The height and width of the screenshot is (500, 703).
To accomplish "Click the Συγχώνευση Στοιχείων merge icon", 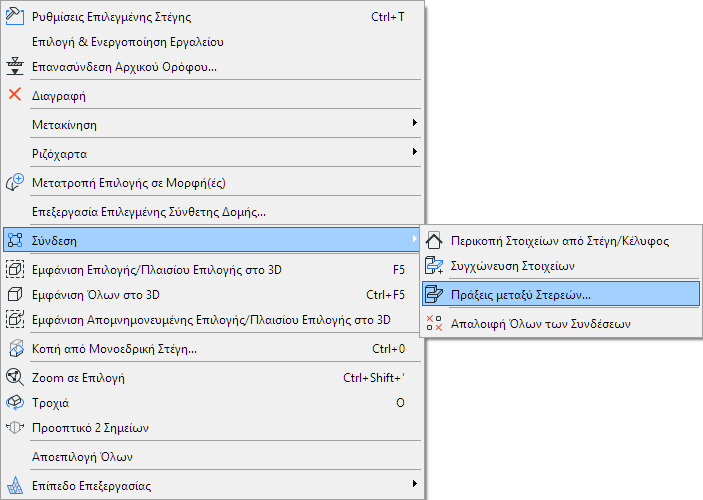I will tap(434, 266).
